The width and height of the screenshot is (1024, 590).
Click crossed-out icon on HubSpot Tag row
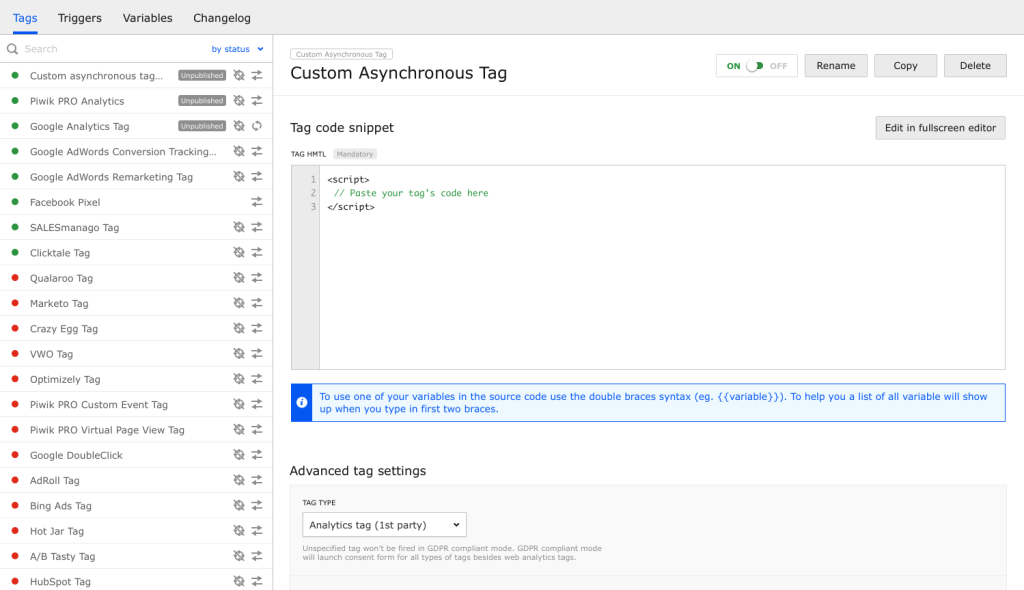(239, 582)
